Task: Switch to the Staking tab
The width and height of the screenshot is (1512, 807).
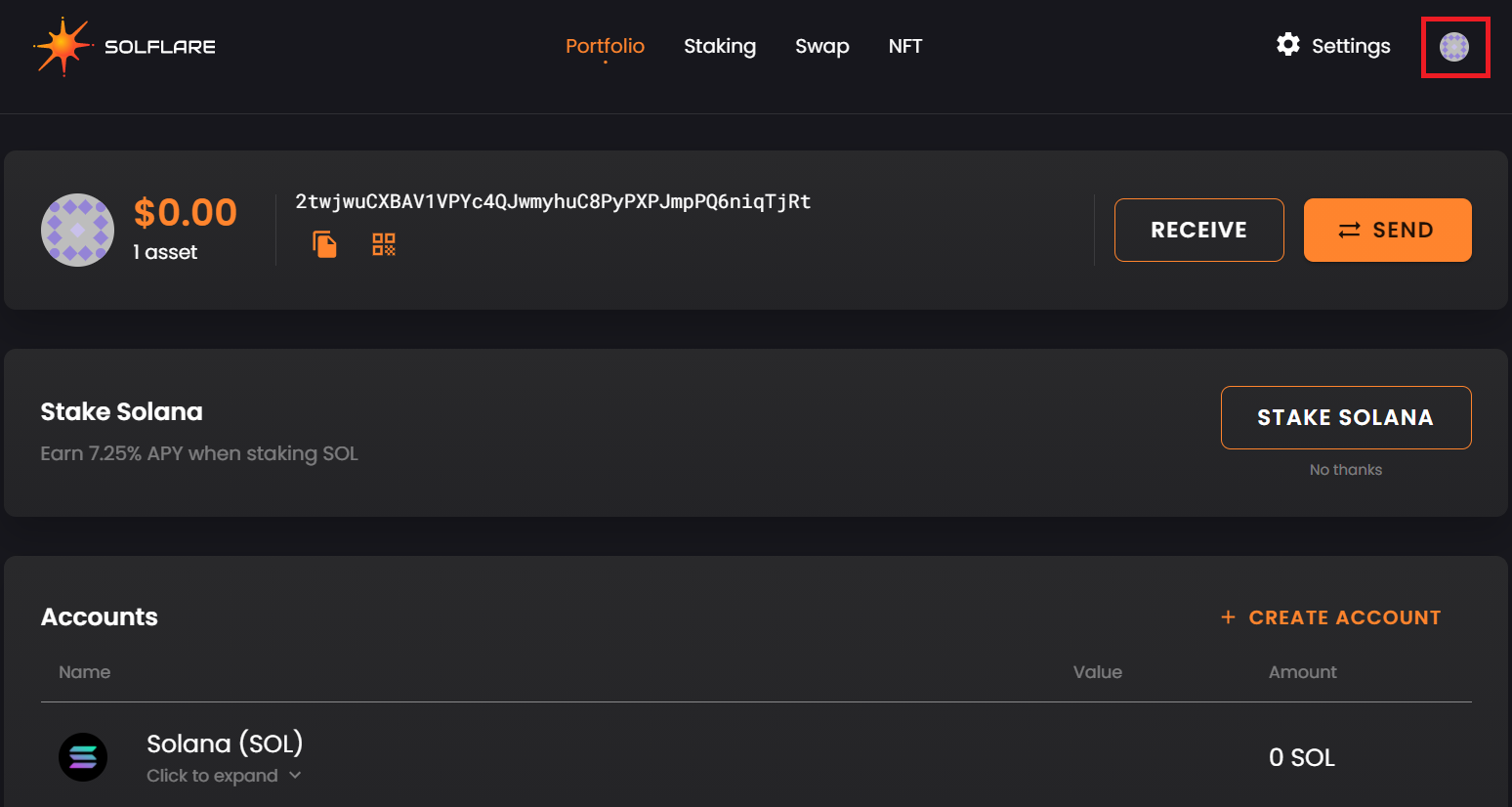Action: click(x=720, y=46)
